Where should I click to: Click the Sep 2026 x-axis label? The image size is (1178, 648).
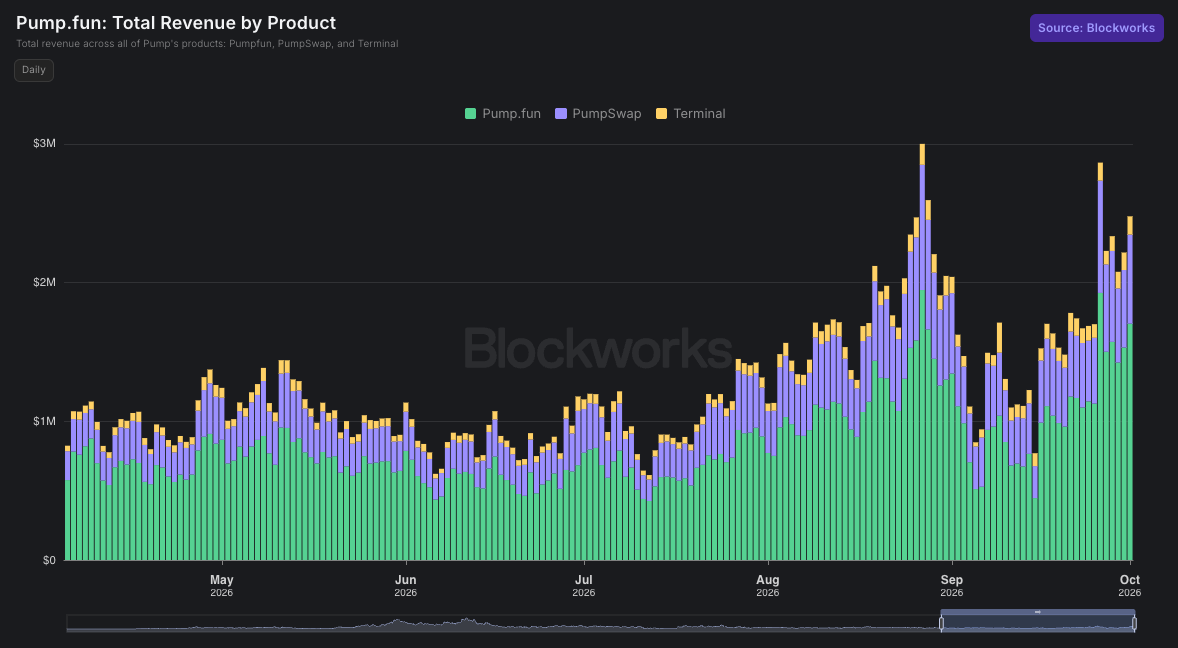(952, 586)
